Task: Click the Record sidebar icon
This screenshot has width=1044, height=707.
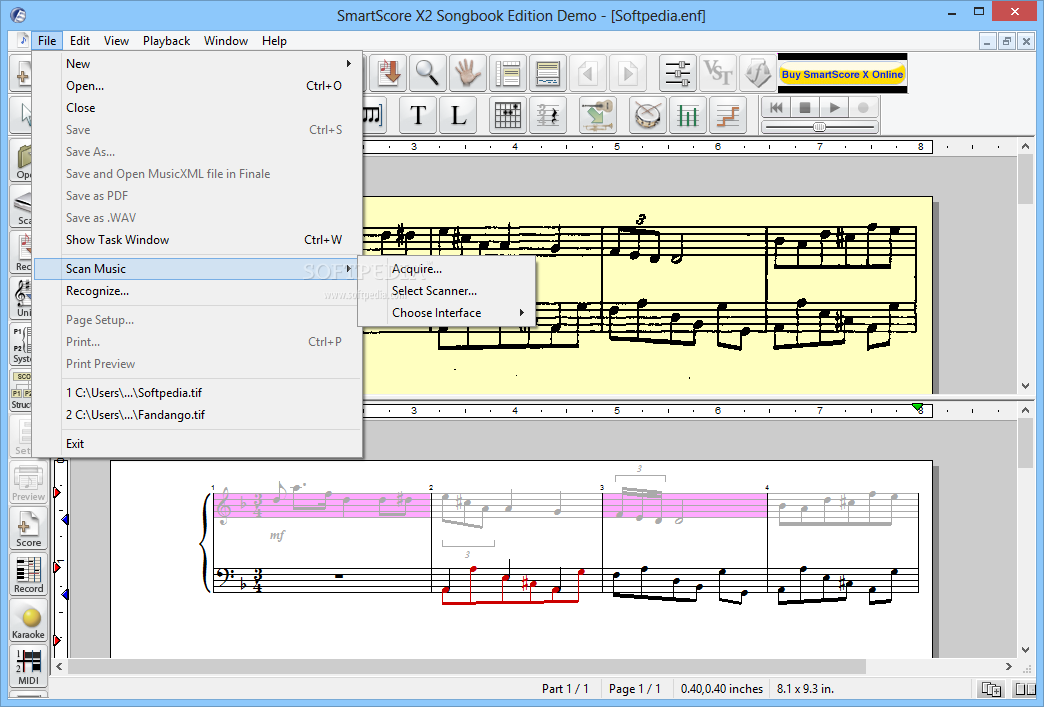Action: pyautogui.click(x=28, y=575)
